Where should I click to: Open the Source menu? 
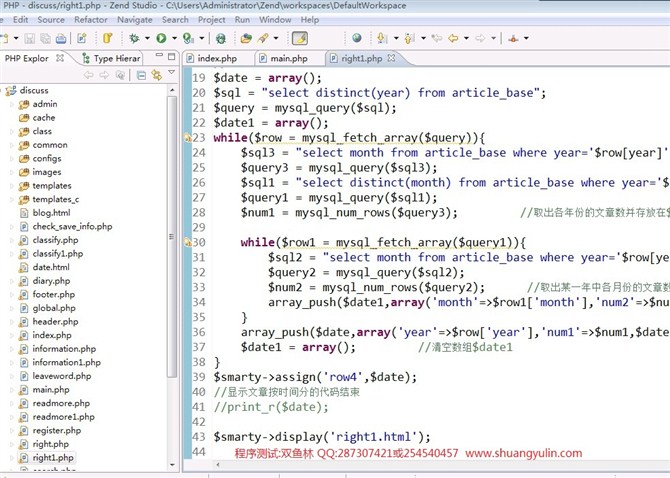coord(51,20)
